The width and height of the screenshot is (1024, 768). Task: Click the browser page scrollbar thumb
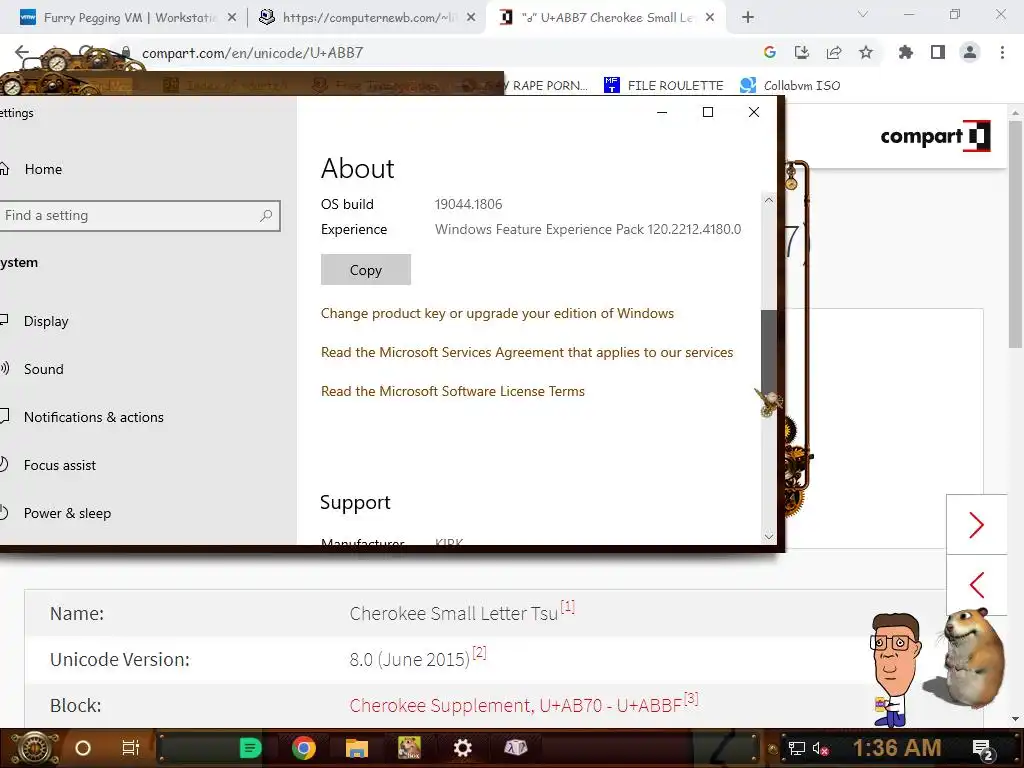pyautogui.click(x=1015, y=234)
